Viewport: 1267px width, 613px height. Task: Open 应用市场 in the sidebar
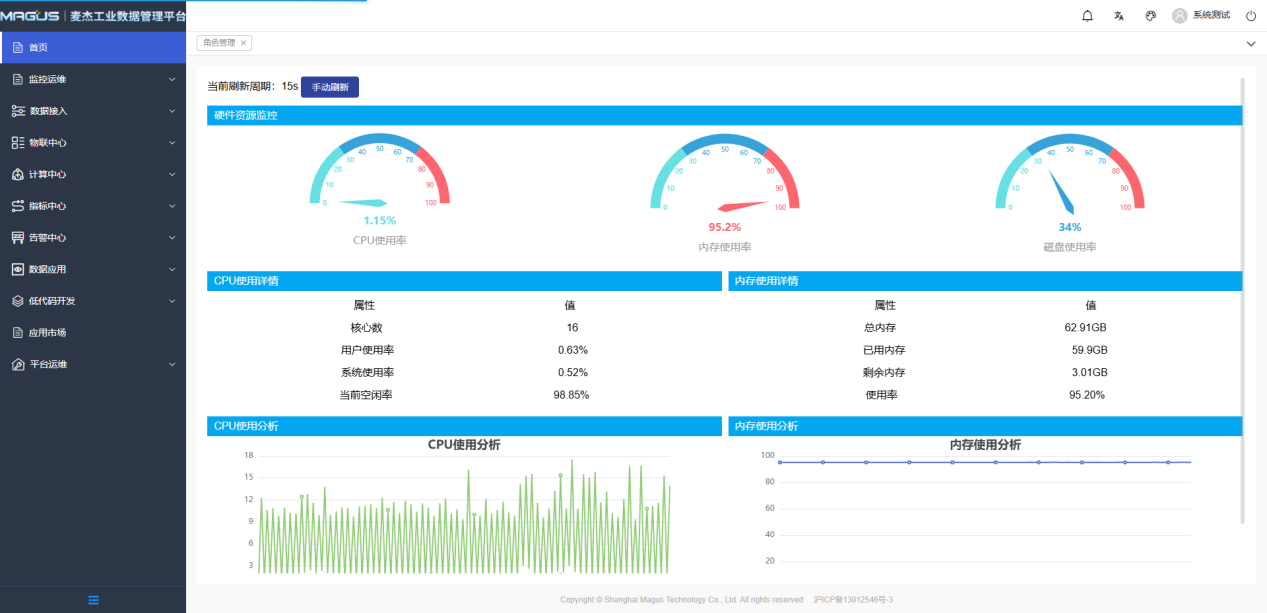pos(47,333)
